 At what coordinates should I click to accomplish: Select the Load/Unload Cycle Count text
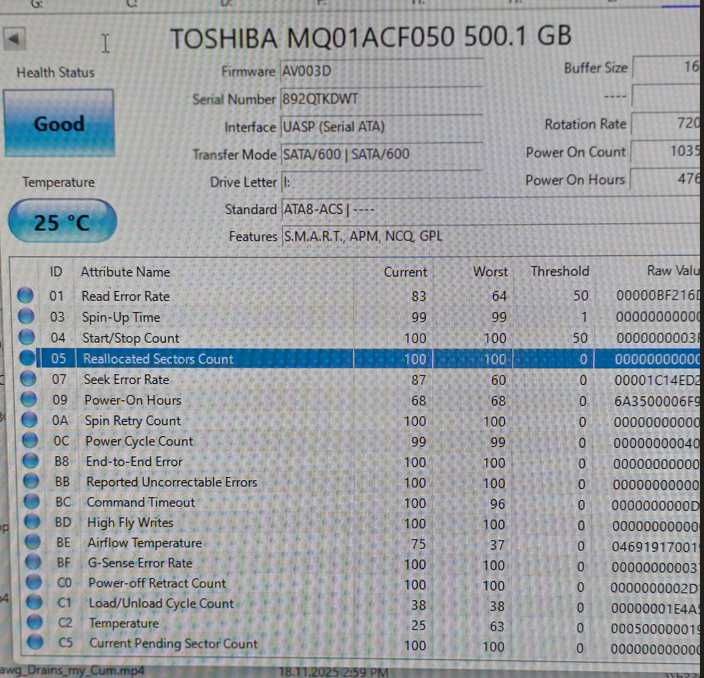(162, 603)
